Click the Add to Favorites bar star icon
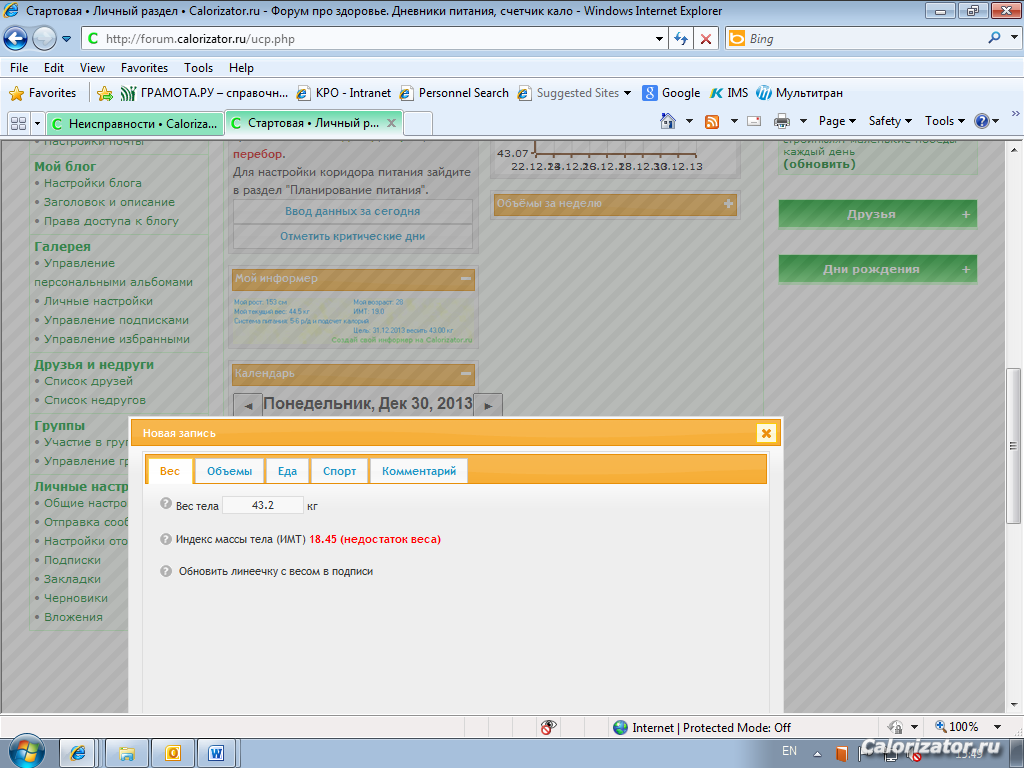1024x768 pixels. point(105,93)
